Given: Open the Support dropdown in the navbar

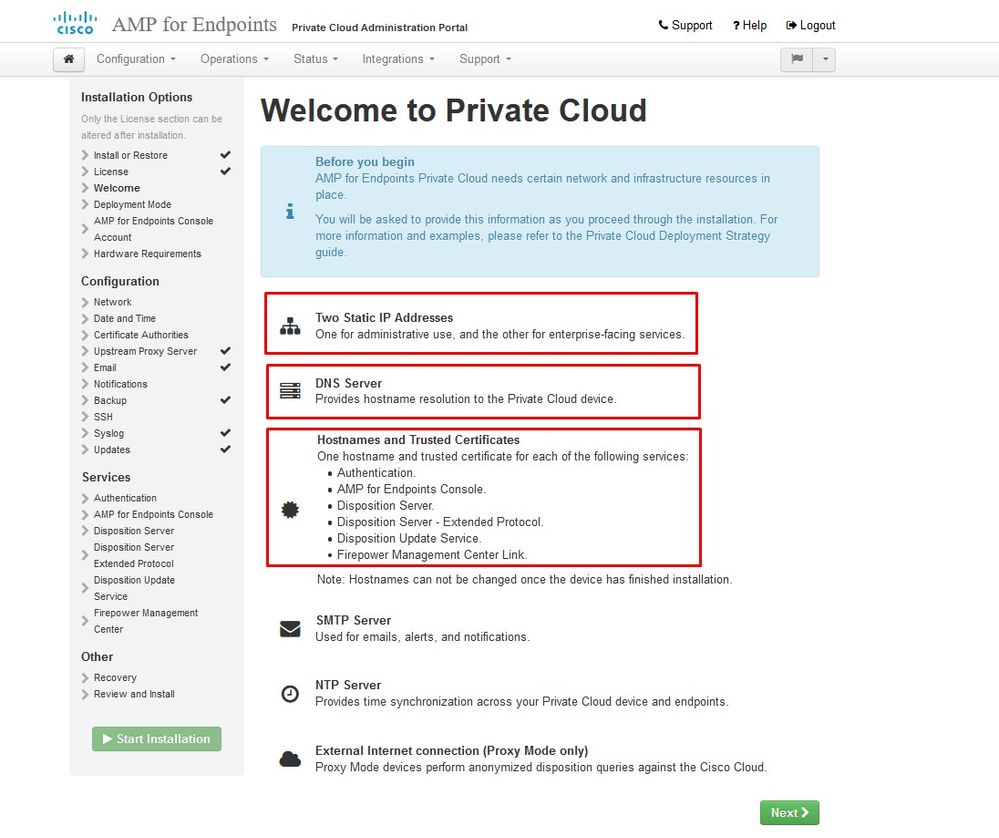Looking at the screenshot, I should [x=485, y=59].
